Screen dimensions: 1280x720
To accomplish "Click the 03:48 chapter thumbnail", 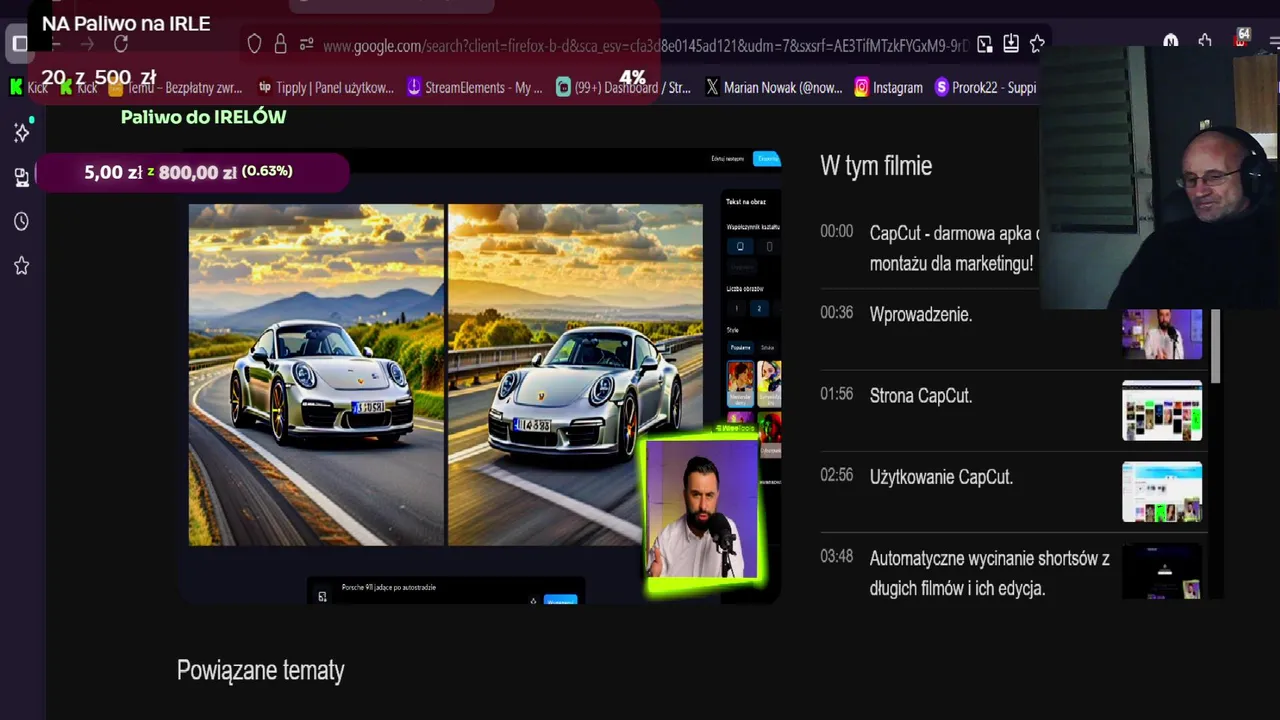I will click(1162, 571).
